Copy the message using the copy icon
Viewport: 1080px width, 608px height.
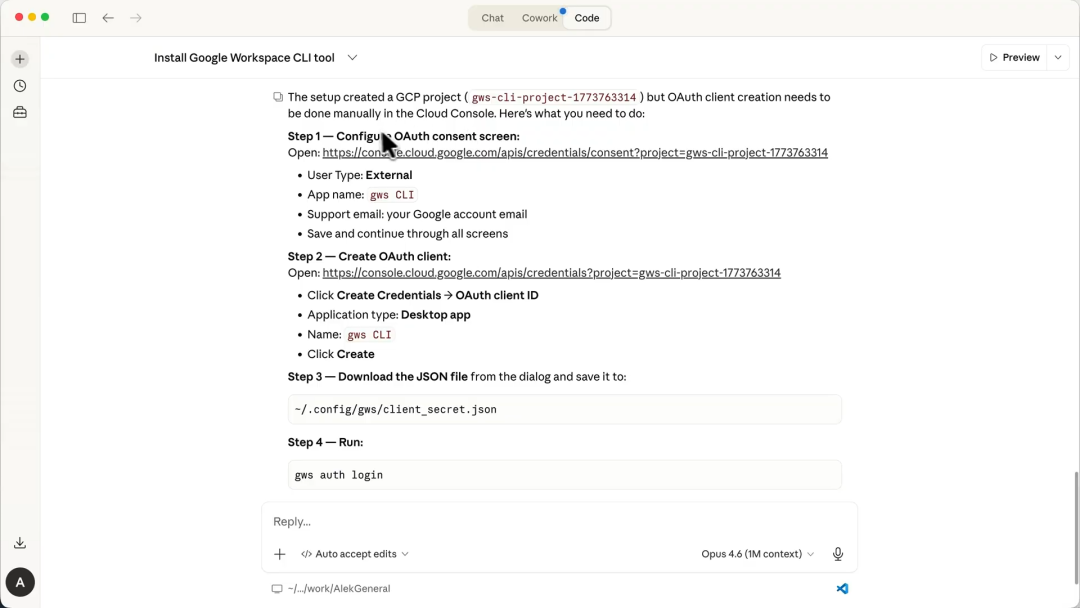[278, 97]
